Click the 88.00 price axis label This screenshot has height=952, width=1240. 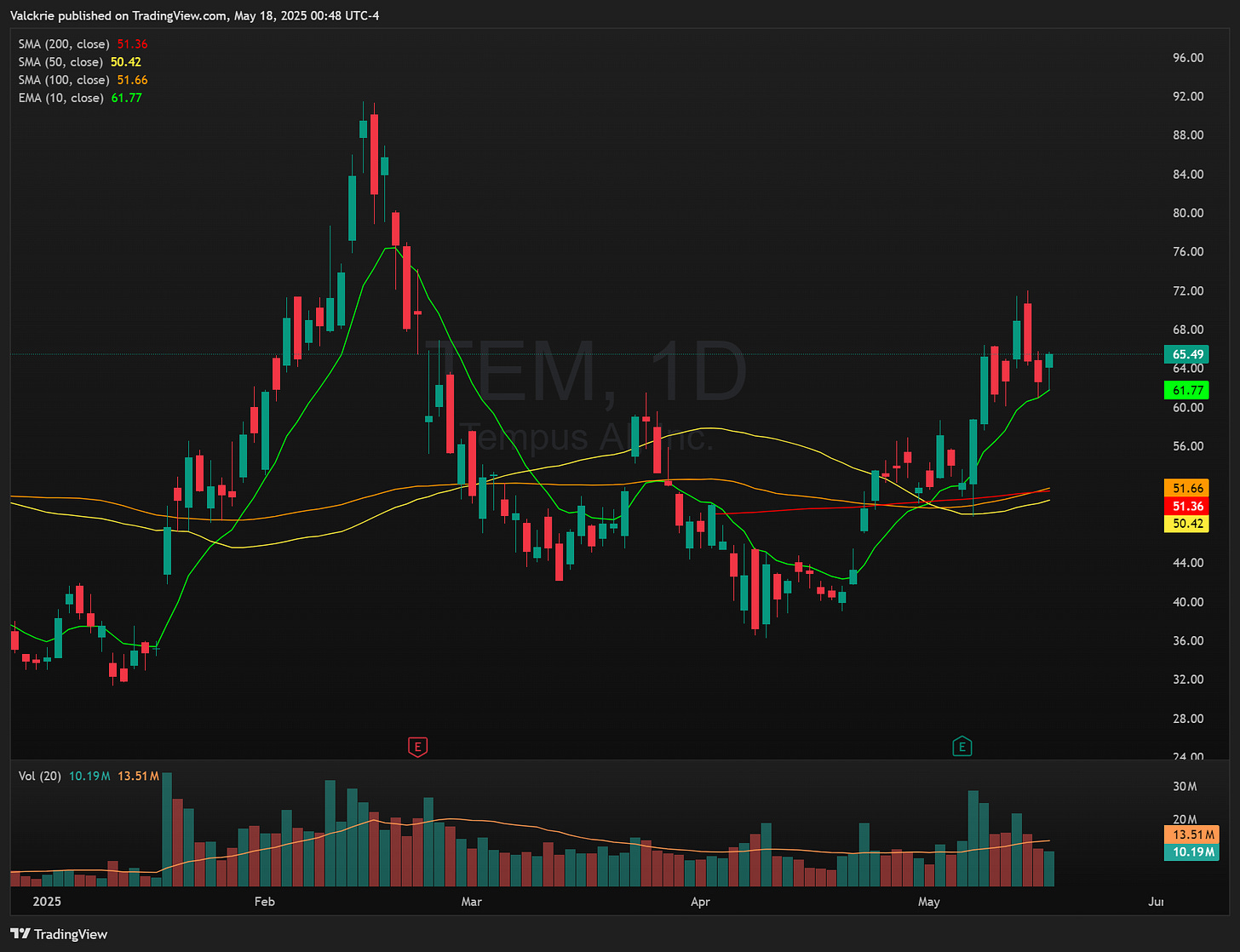(1188, 135)
